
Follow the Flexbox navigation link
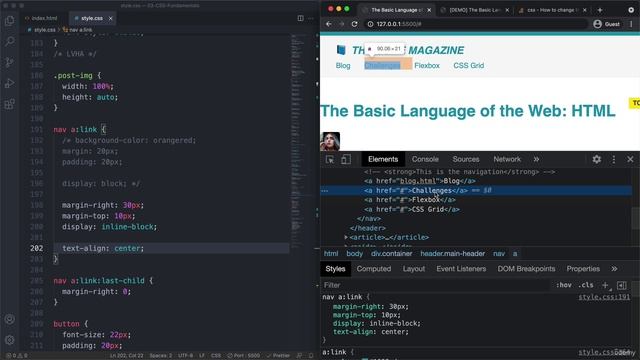(427, 66)
